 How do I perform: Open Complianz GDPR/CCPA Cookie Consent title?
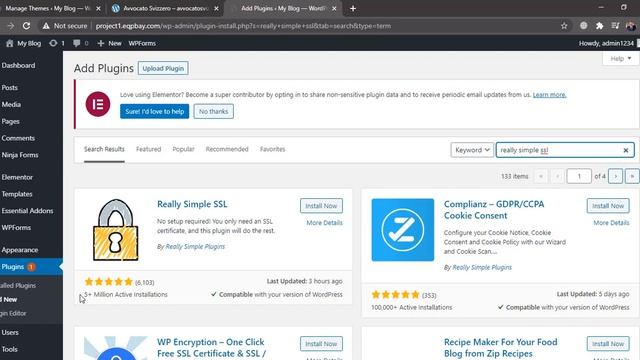[494, 210]
